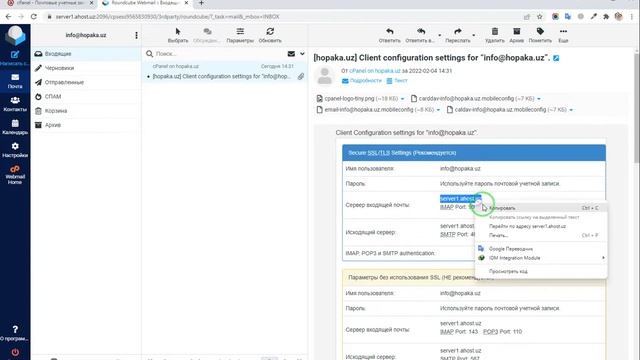Image resolution: width=640 pixels, height=360 pixels.
Task: Open a new browser tab
Action: click(x=201, y=3)
